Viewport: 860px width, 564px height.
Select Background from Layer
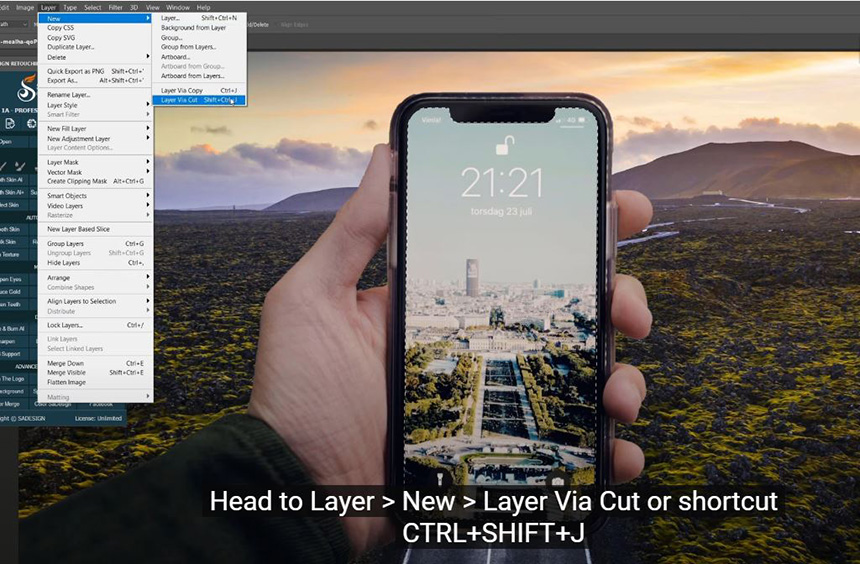pos(200,27)
